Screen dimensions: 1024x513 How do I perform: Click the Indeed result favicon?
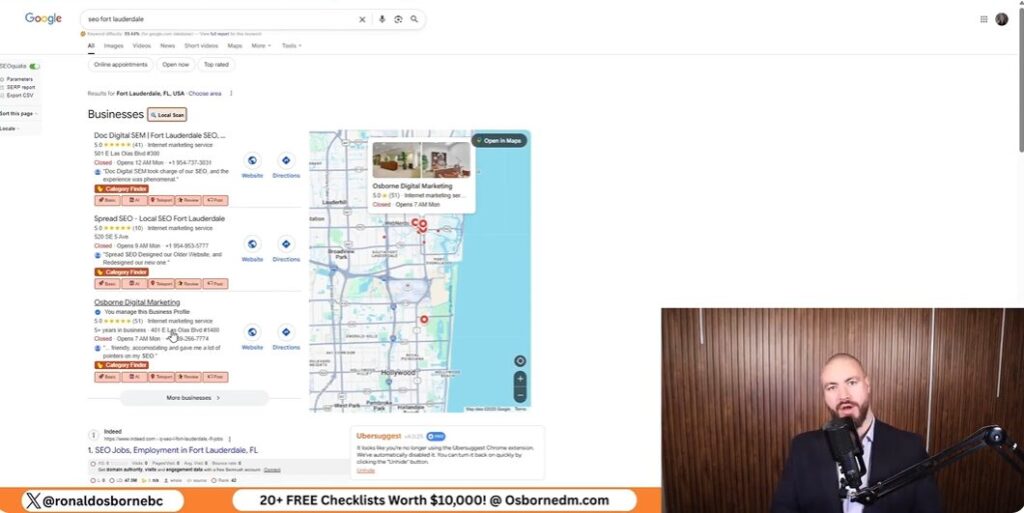tap(93, 435)
